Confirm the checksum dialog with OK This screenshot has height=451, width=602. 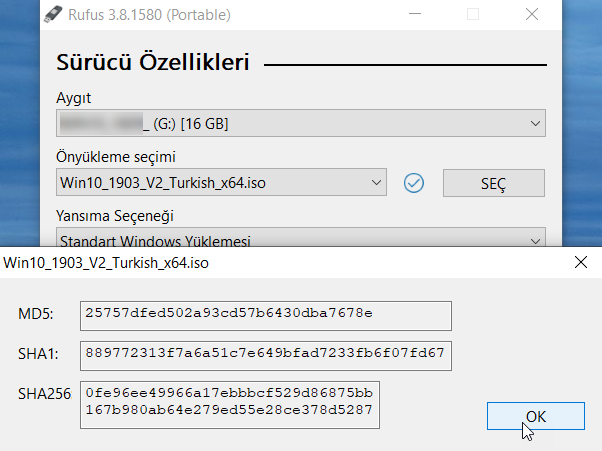(536, 417)
